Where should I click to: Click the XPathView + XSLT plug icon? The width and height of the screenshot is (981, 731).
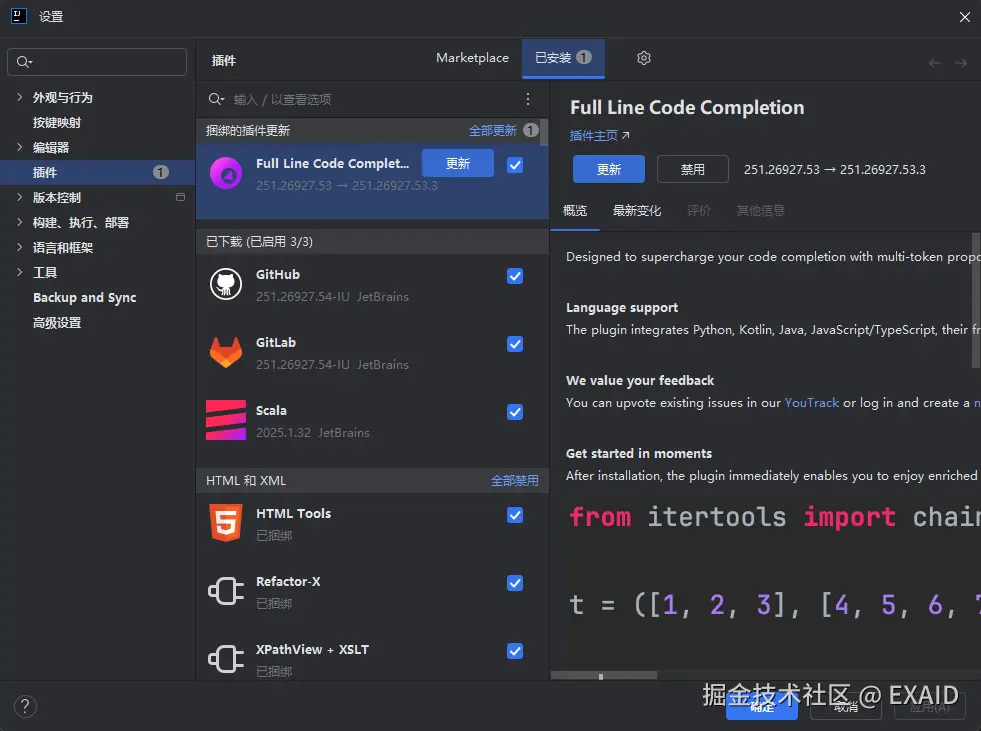[x=226, y=659]
